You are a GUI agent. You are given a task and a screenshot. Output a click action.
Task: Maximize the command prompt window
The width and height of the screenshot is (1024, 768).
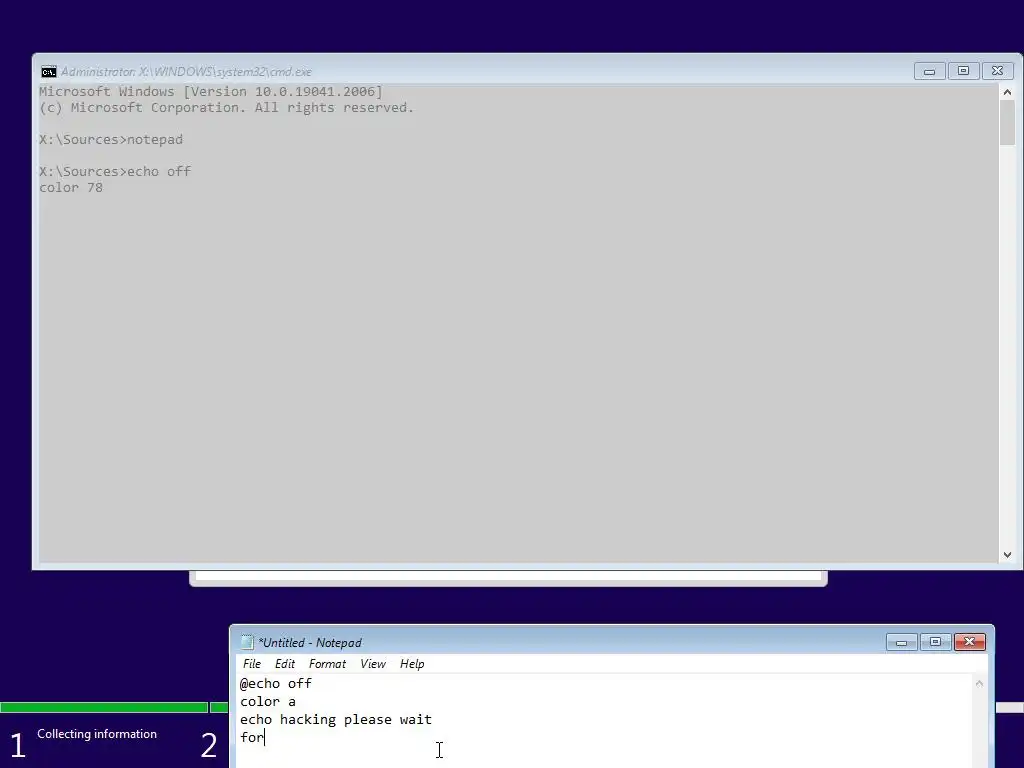963,71
